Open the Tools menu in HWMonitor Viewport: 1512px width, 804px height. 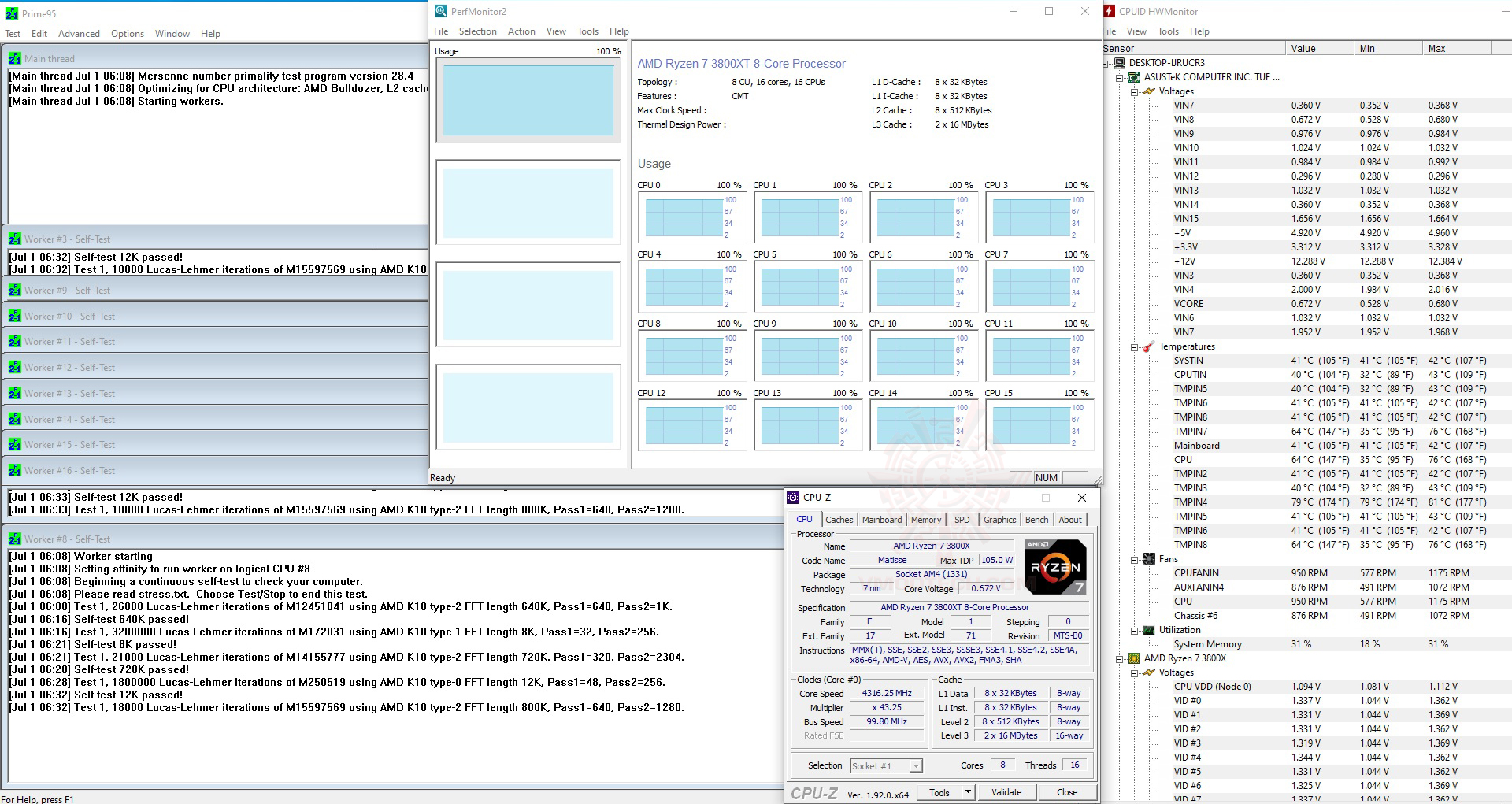(x=1168, y=31)
